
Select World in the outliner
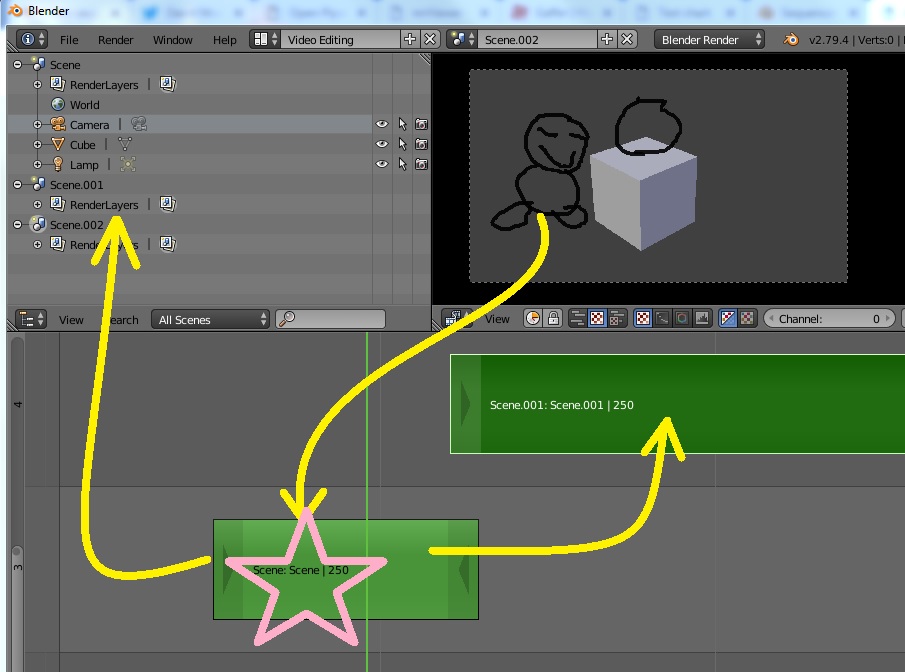pyautogui.click(x=84, y=104)
